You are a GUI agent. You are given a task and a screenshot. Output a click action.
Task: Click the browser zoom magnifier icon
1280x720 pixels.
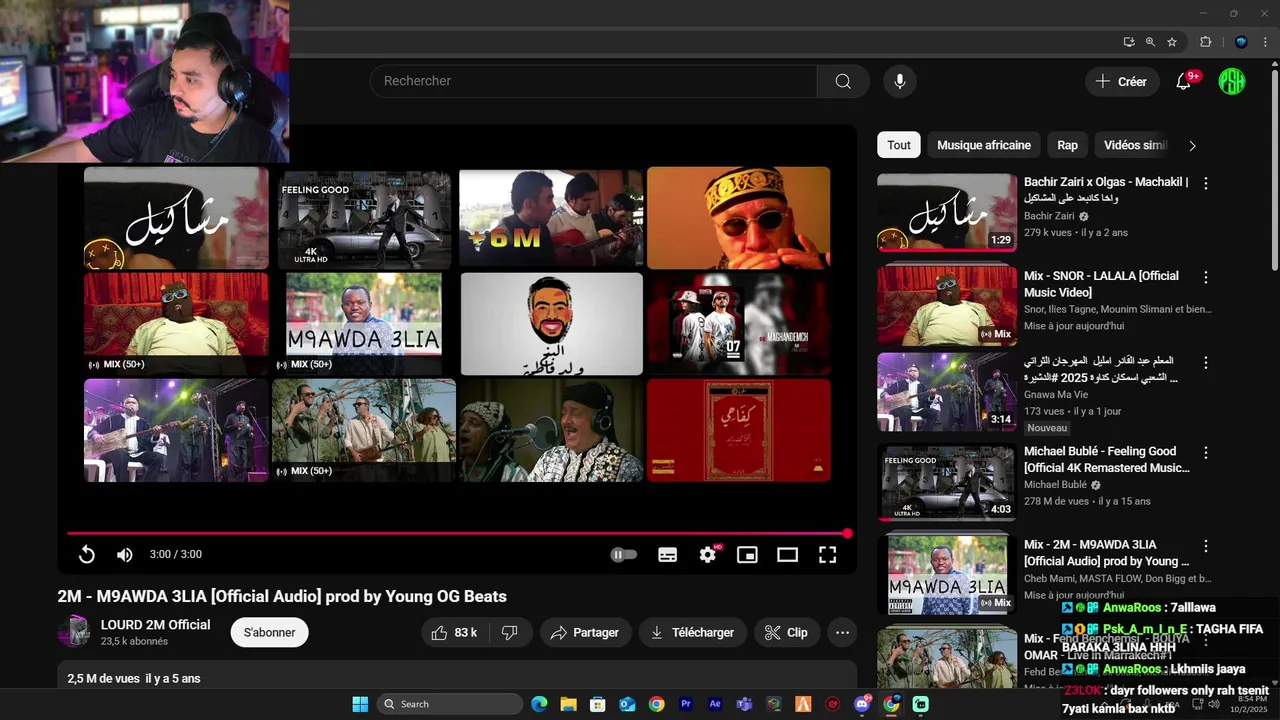[x=1150, y=42]
